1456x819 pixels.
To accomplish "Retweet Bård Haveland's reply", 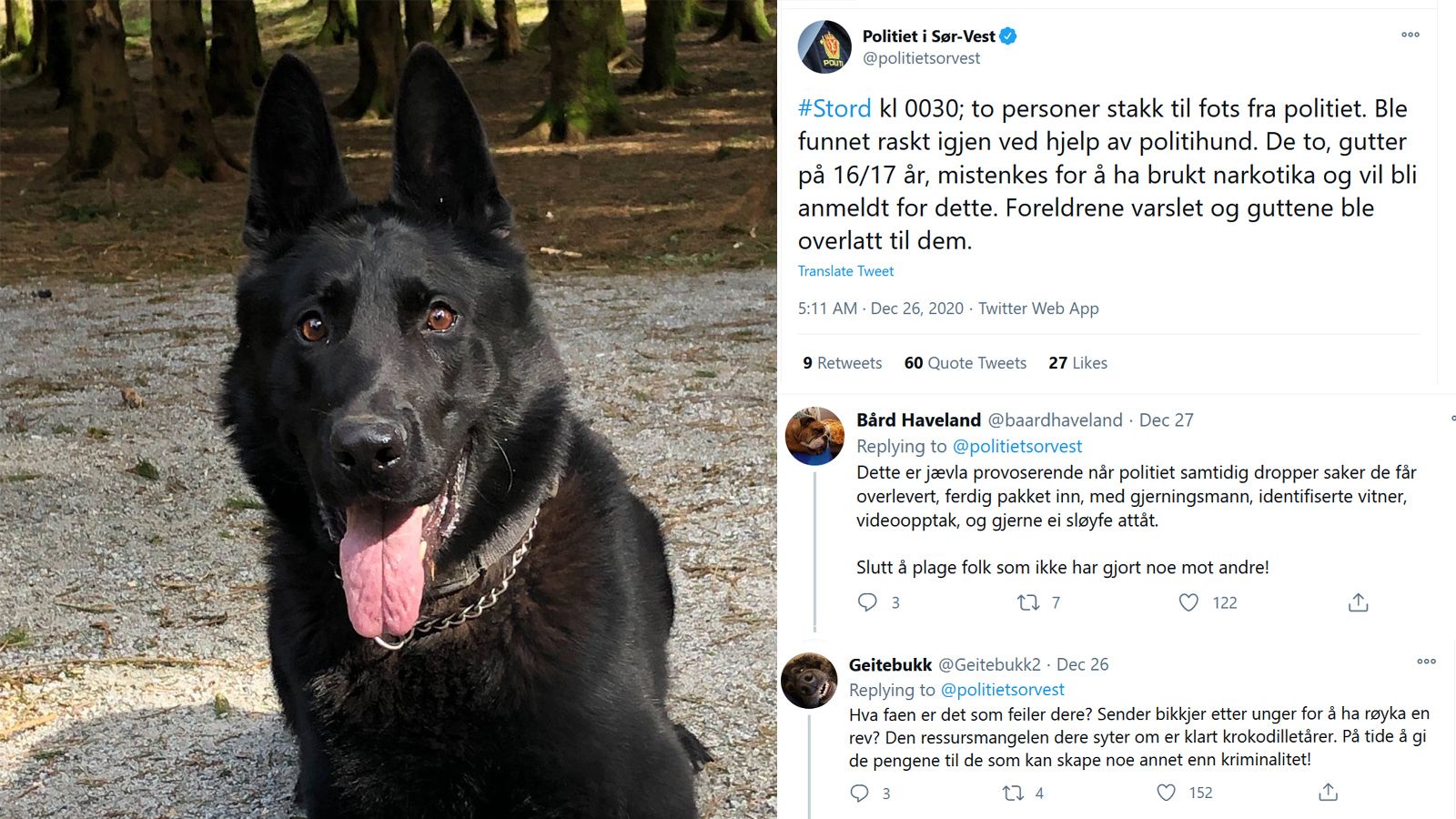I will point(1028,602).
